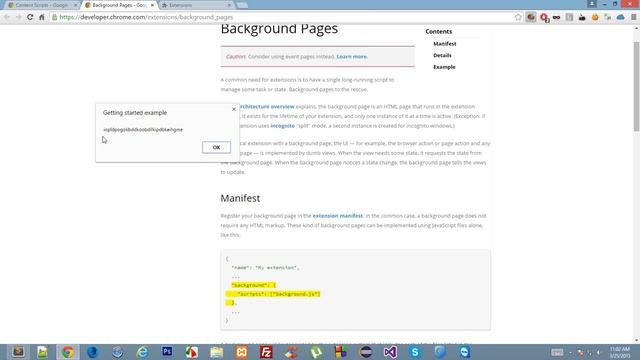Screen dimensions: 640x360
Task: Click the scrollbar down arrow
Action: coord(636,340)
